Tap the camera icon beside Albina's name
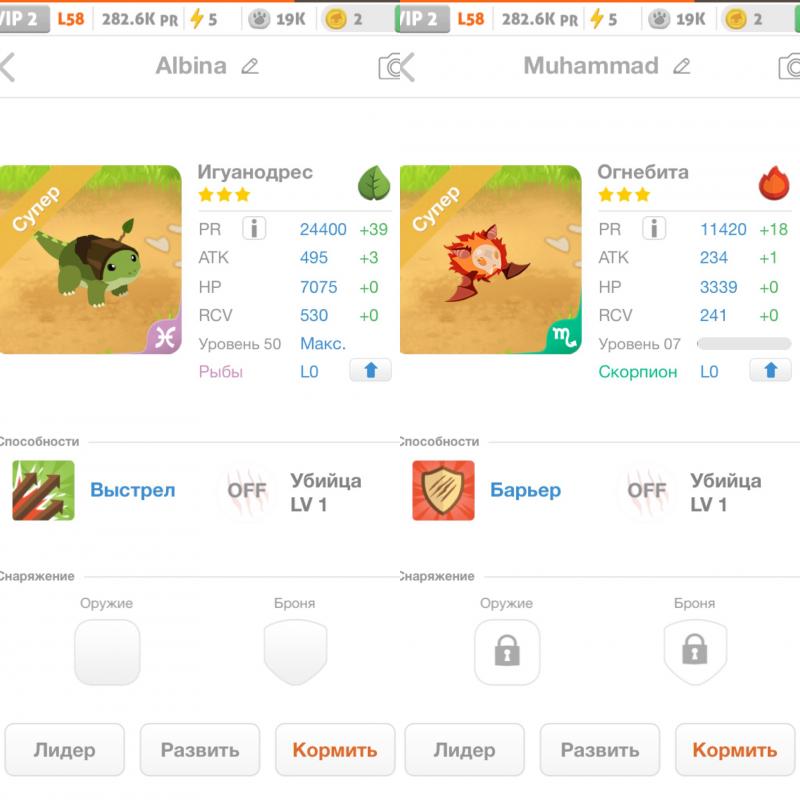Image resolution: width=800 pixels, height=800 pixels. (389, 66)
